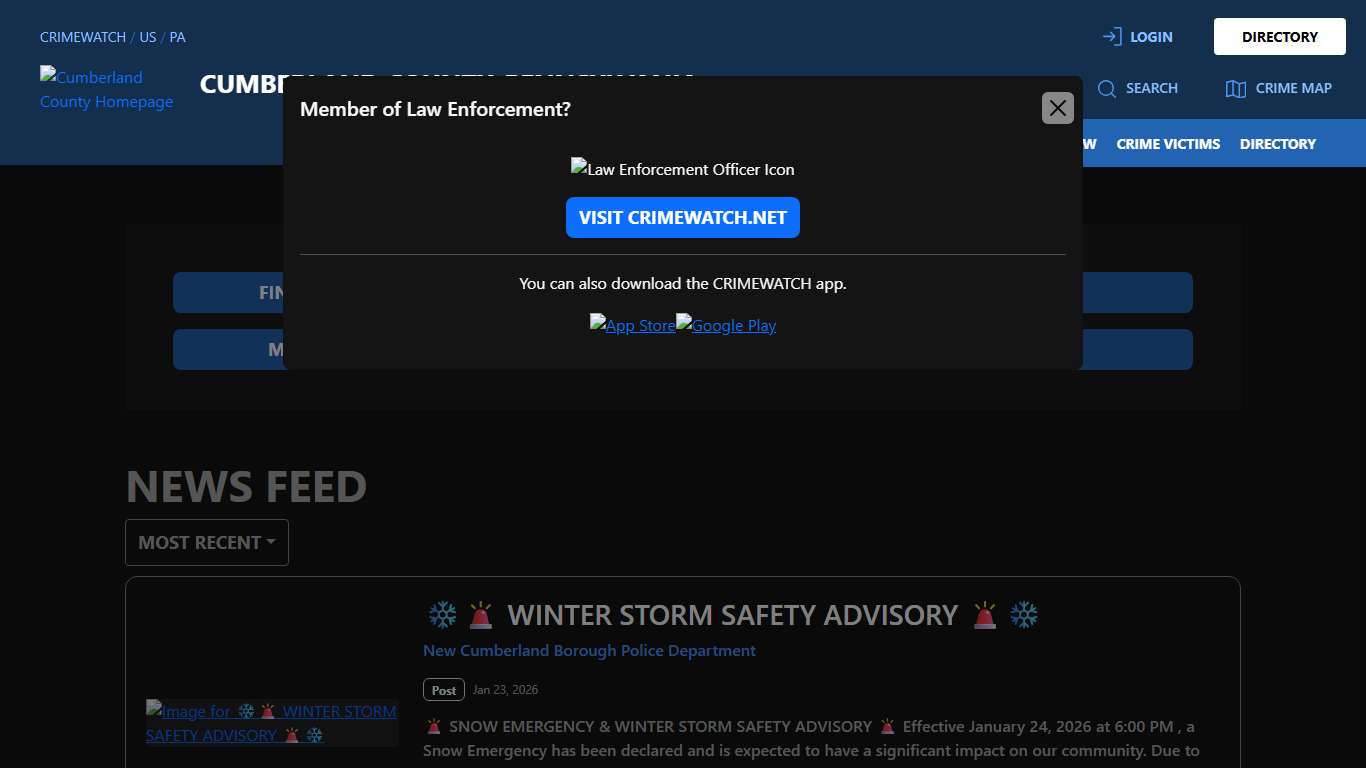The height and width of the screenshot is (768, 1366).
Task: Go to the CRIMEWATCH breadcrumb link
Action: tap(83, 37)
